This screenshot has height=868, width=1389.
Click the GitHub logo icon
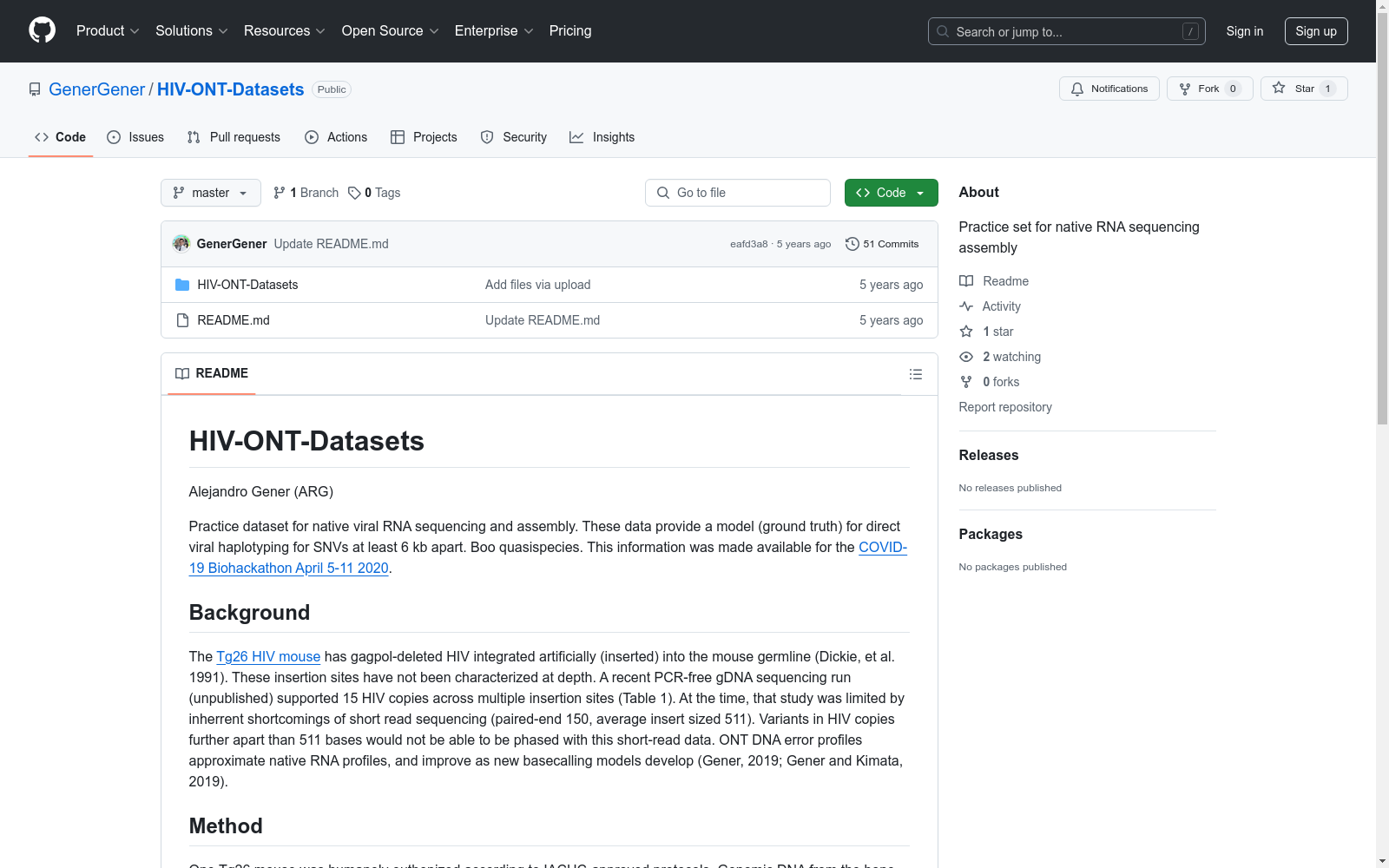click(42, 30)
